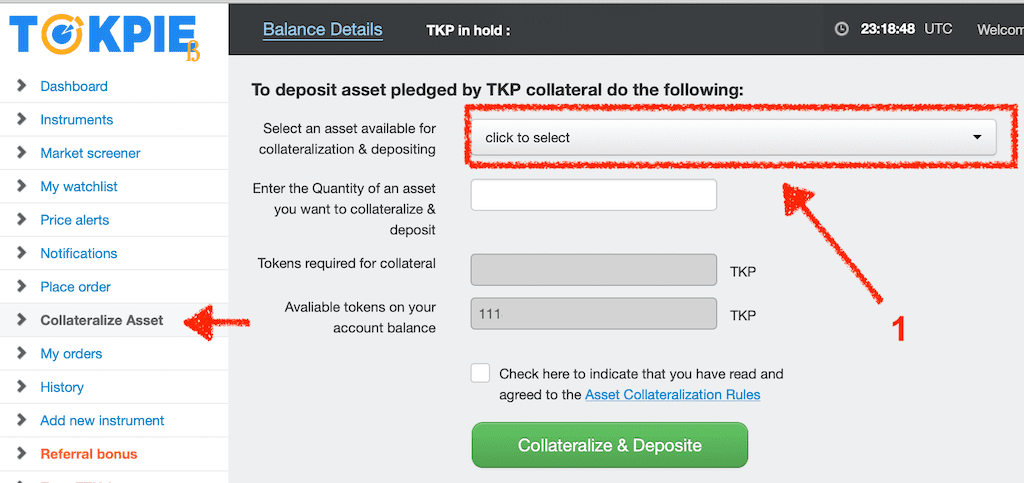This screenshot has height=483, width=1024.
Task: Click the chevron icon beside Notifications
Action: point(22,253)
